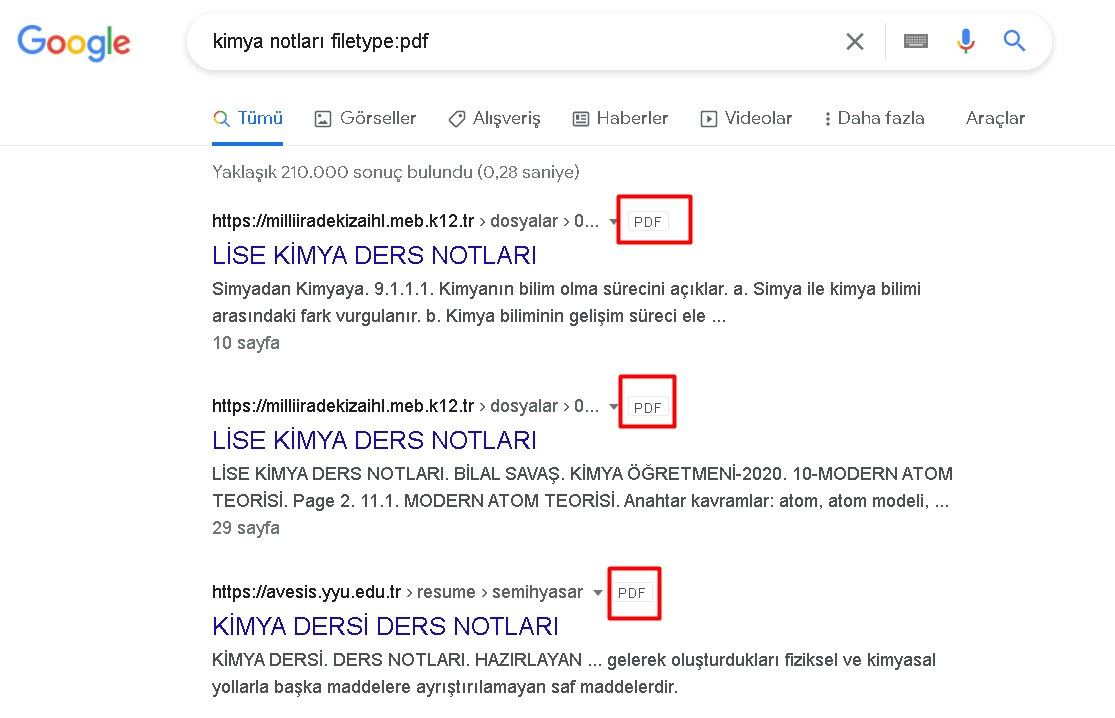Open KİMYA DERSİ DERS NOTLARI result

click(x=385, y=626)
